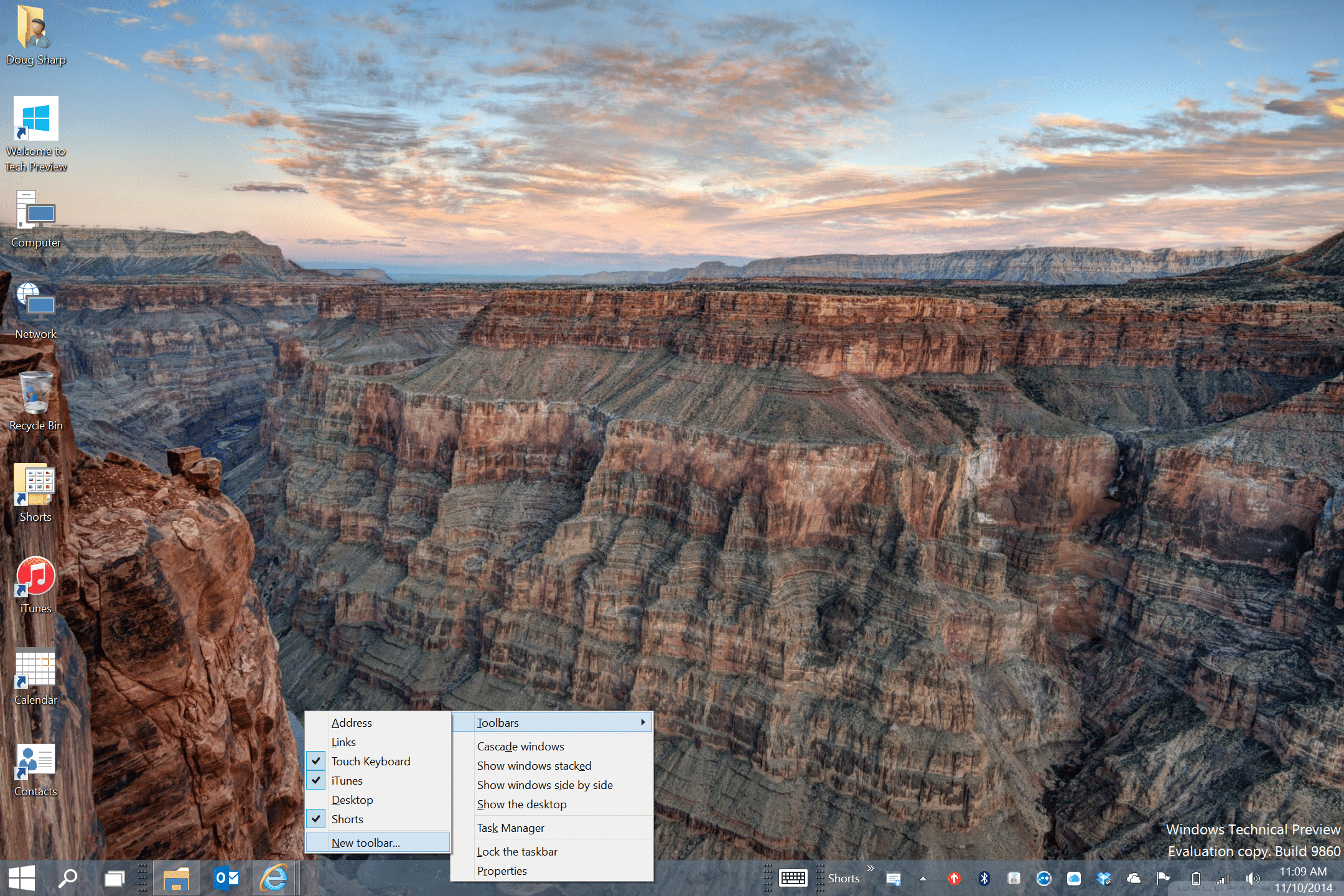1344x896 pixels.
Task: Expand the Shorts toolbar chevron
Action: point(870,868)
